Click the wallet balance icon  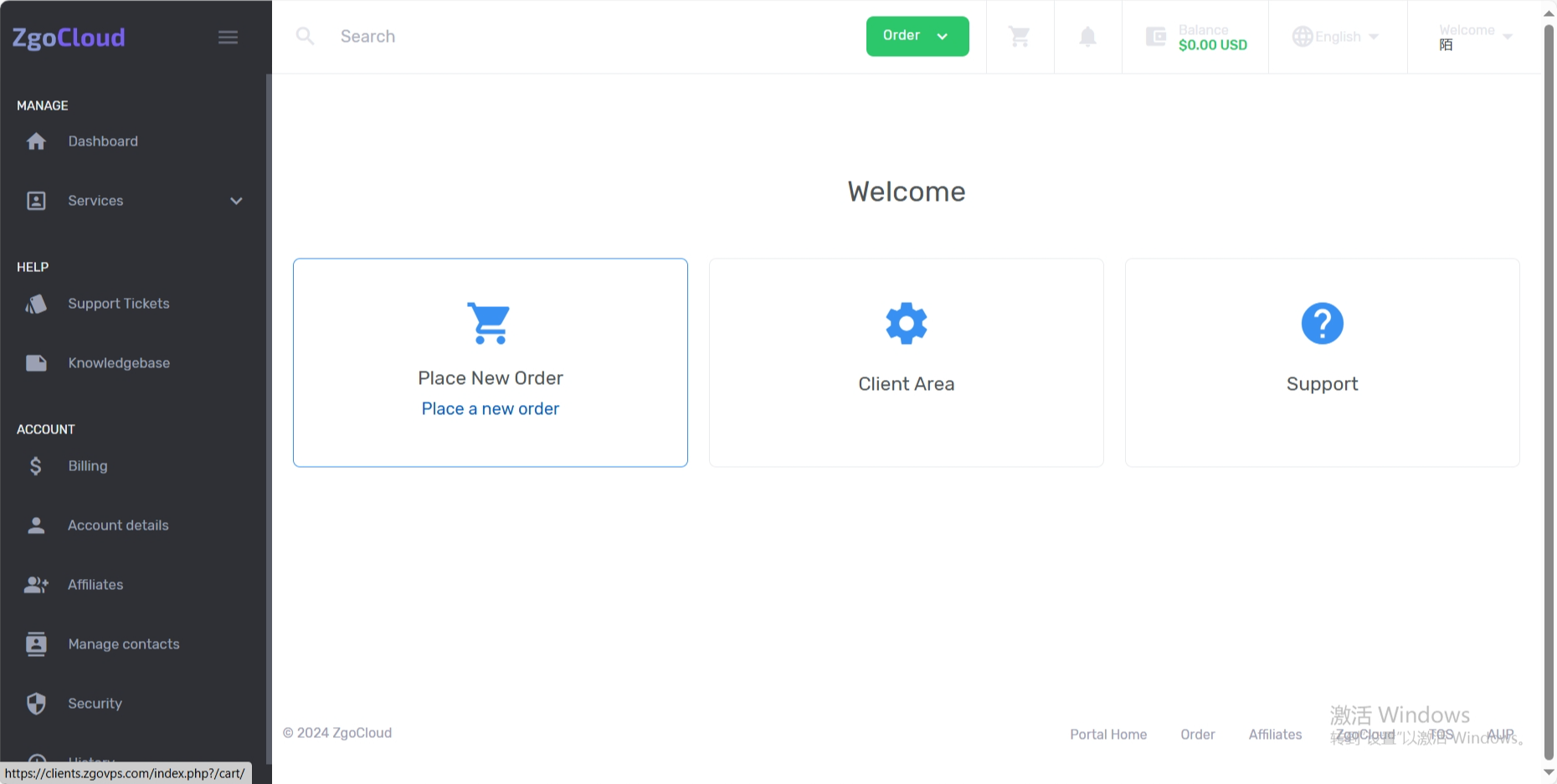tap(1156, 37)
